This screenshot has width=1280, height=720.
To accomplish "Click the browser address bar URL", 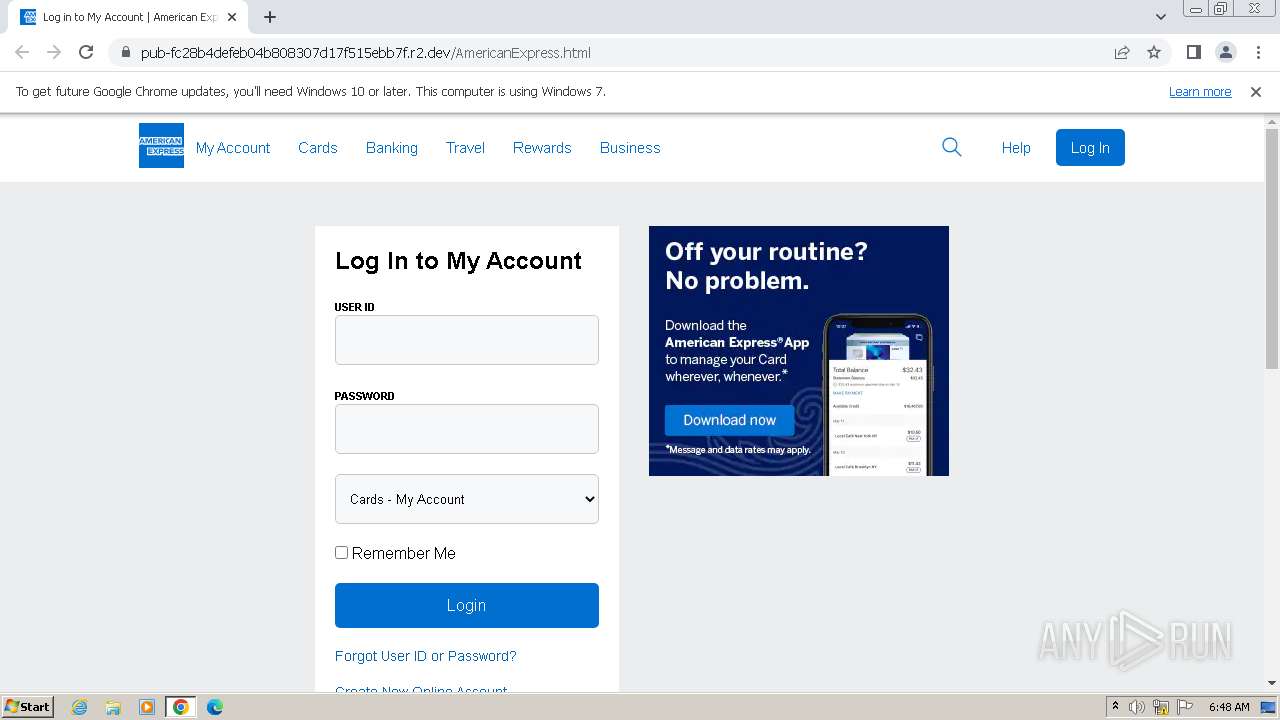I will [366, 53].
